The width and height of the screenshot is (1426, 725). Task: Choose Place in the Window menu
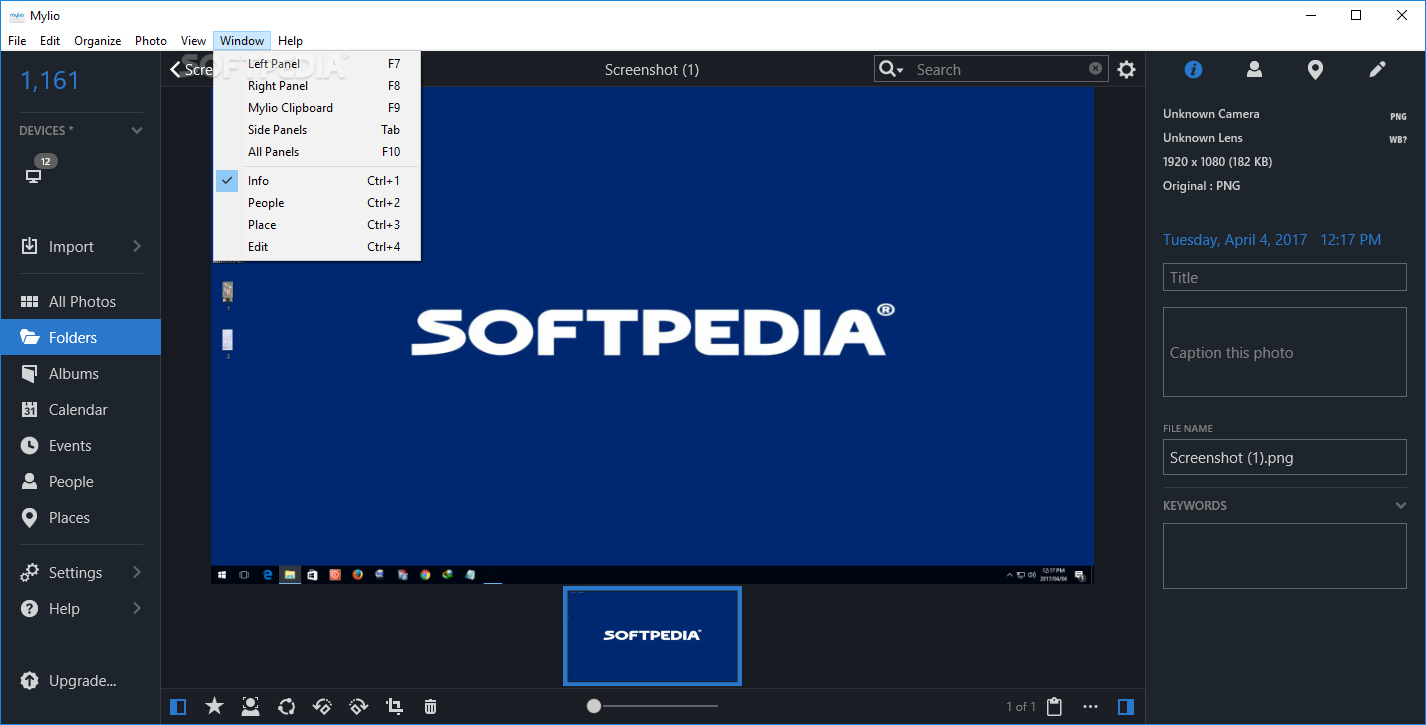tap(317, 225)
